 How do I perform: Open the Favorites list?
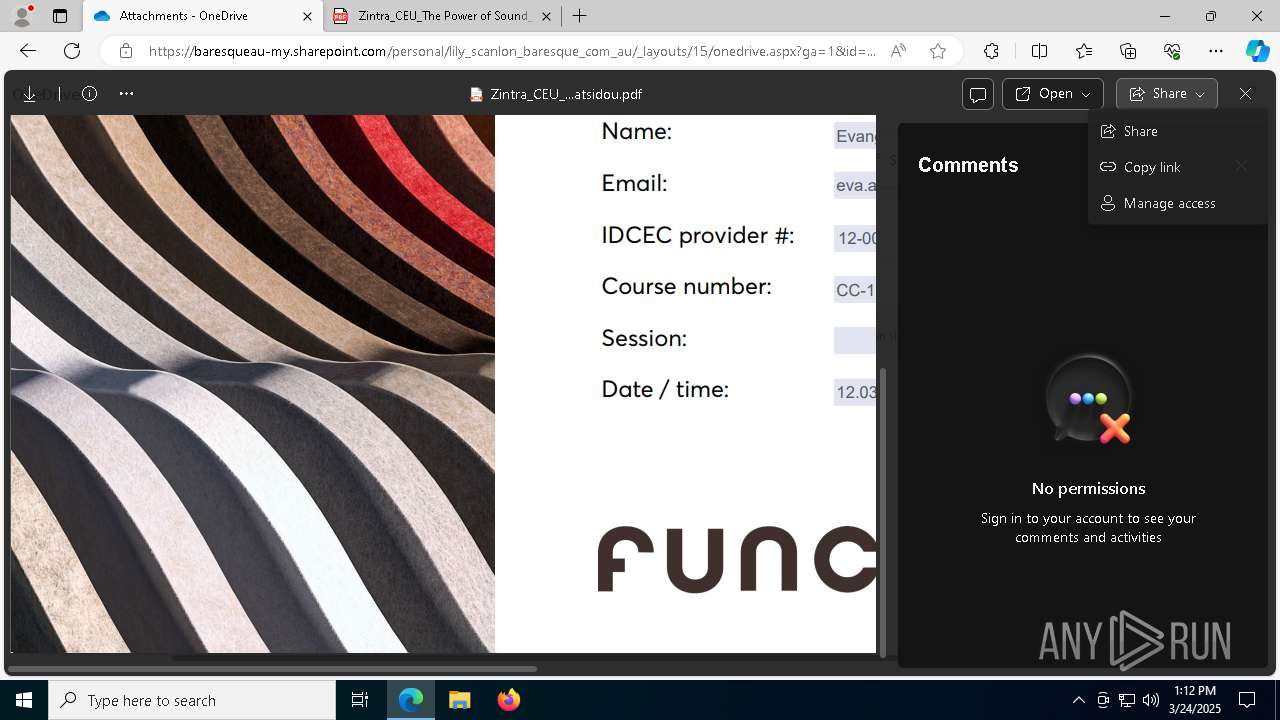[x=1084, y=51]
